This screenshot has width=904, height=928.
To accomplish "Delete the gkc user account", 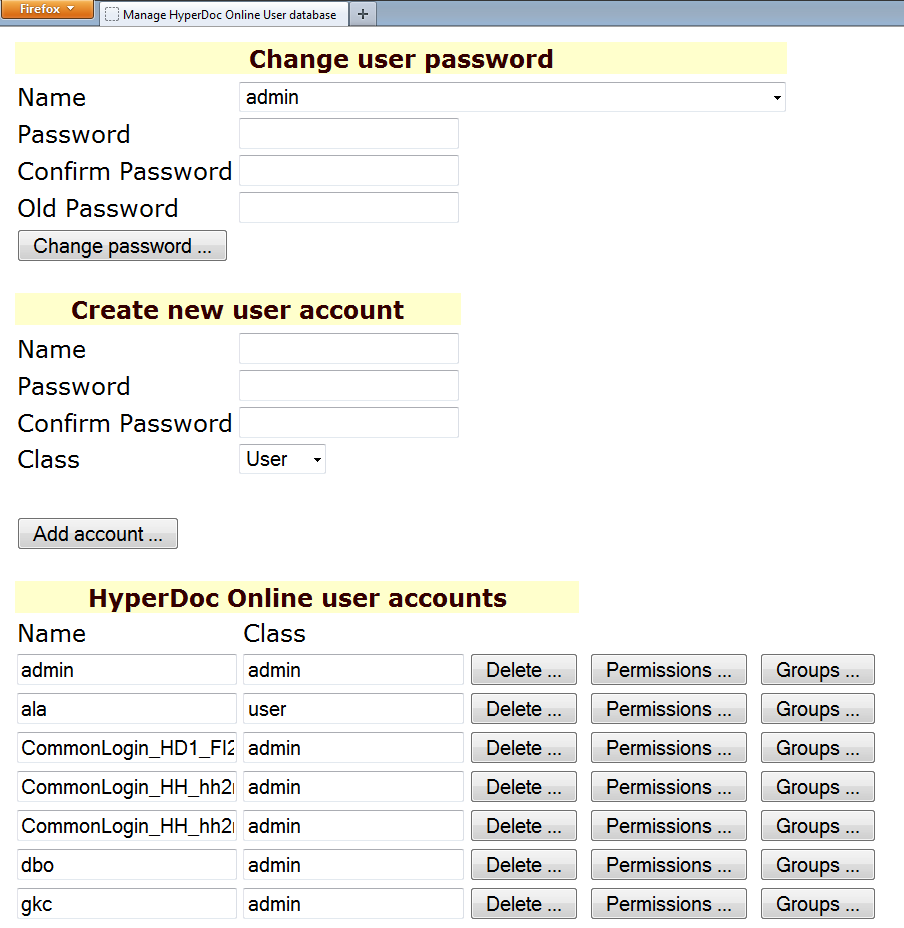I will [524, 904].
